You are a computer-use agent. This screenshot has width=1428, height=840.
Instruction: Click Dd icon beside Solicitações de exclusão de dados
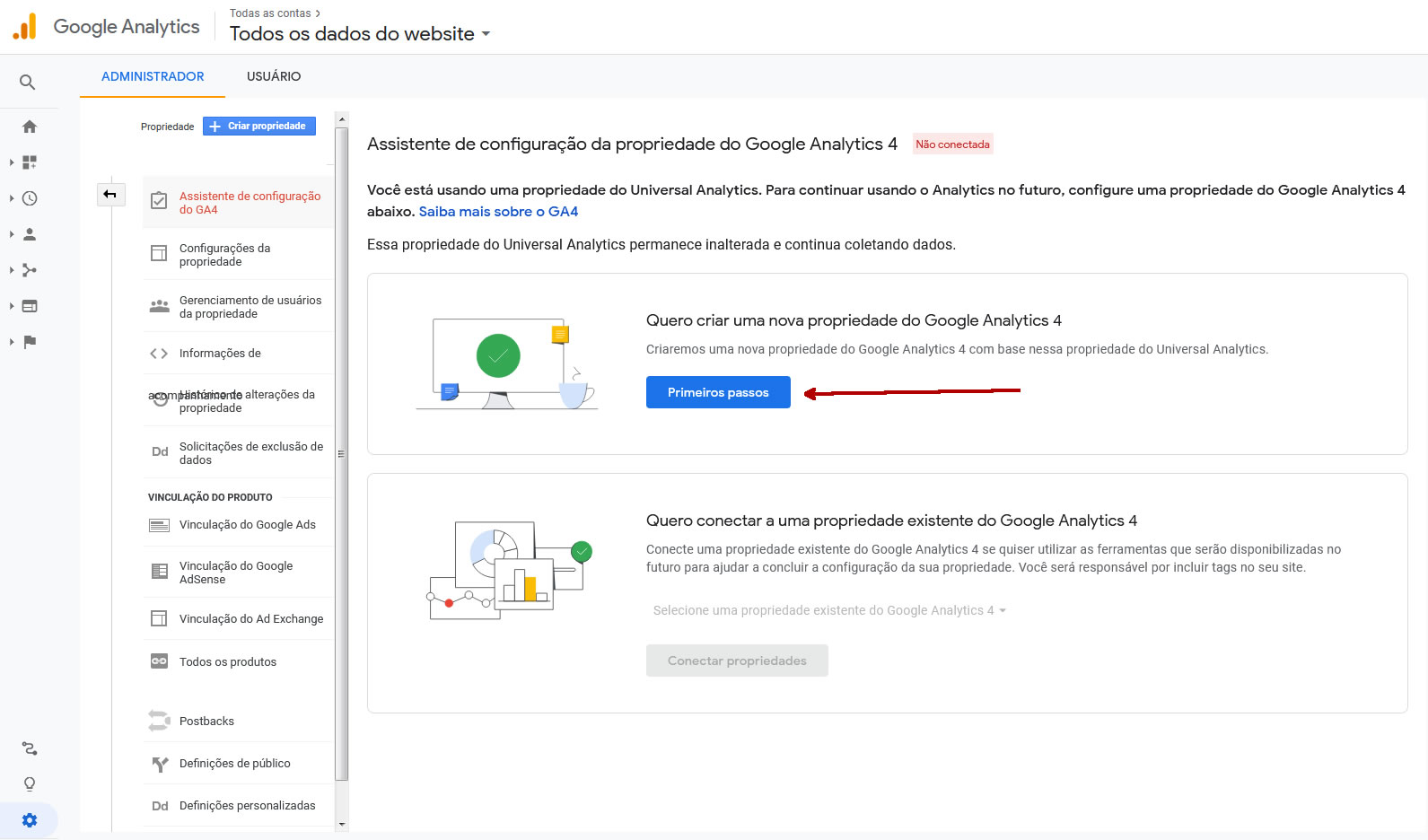click(x=160, y=451)
